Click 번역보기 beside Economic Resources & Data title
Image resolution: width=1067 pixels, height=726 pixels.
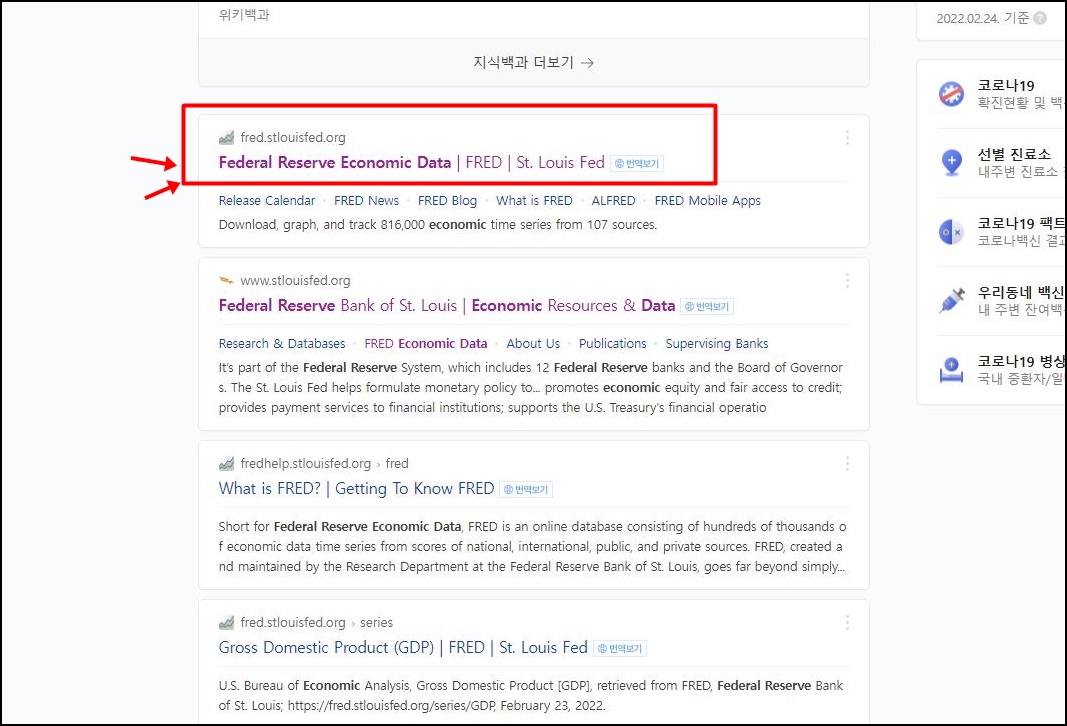(707, 306)
